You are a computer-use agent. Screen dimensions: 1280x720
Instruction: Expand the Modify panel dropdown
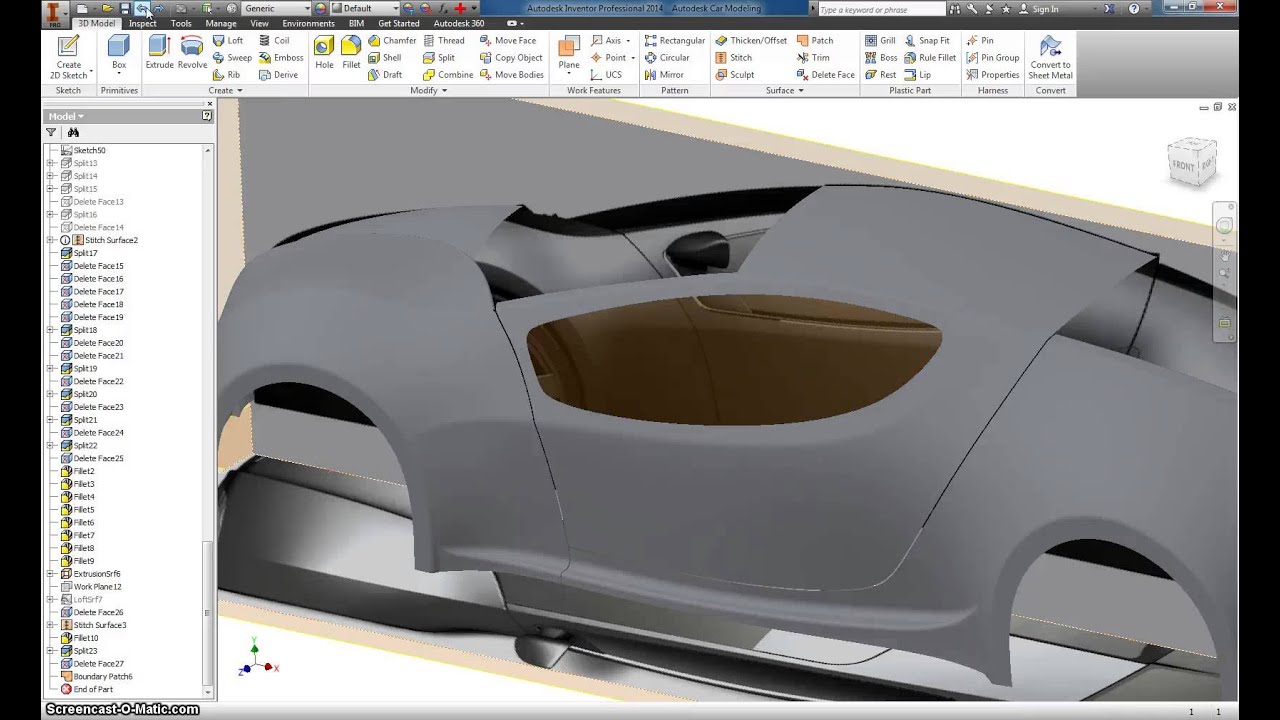coord(429,91)
